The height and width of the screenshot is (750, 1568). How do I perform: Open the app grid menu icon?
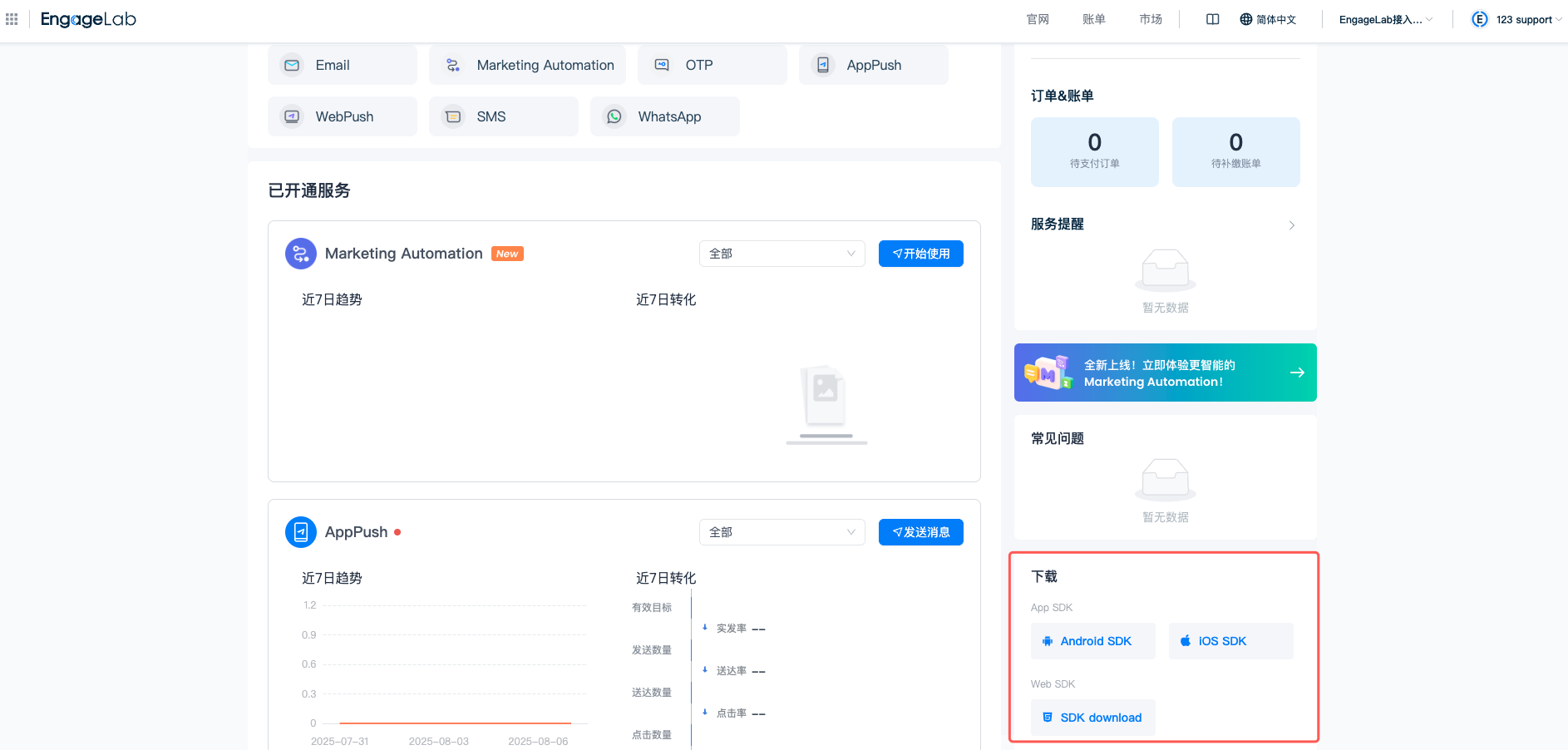click(x=12, y=19)
